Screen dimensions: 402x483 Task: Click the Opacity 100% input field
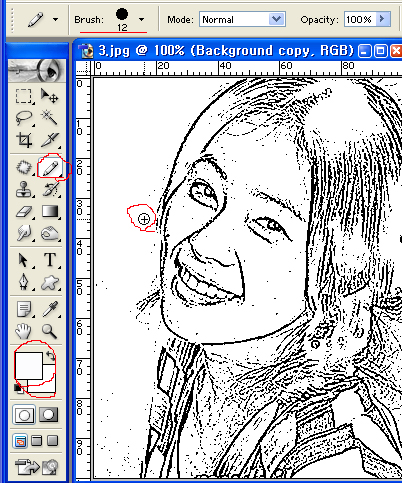(360, 19)
